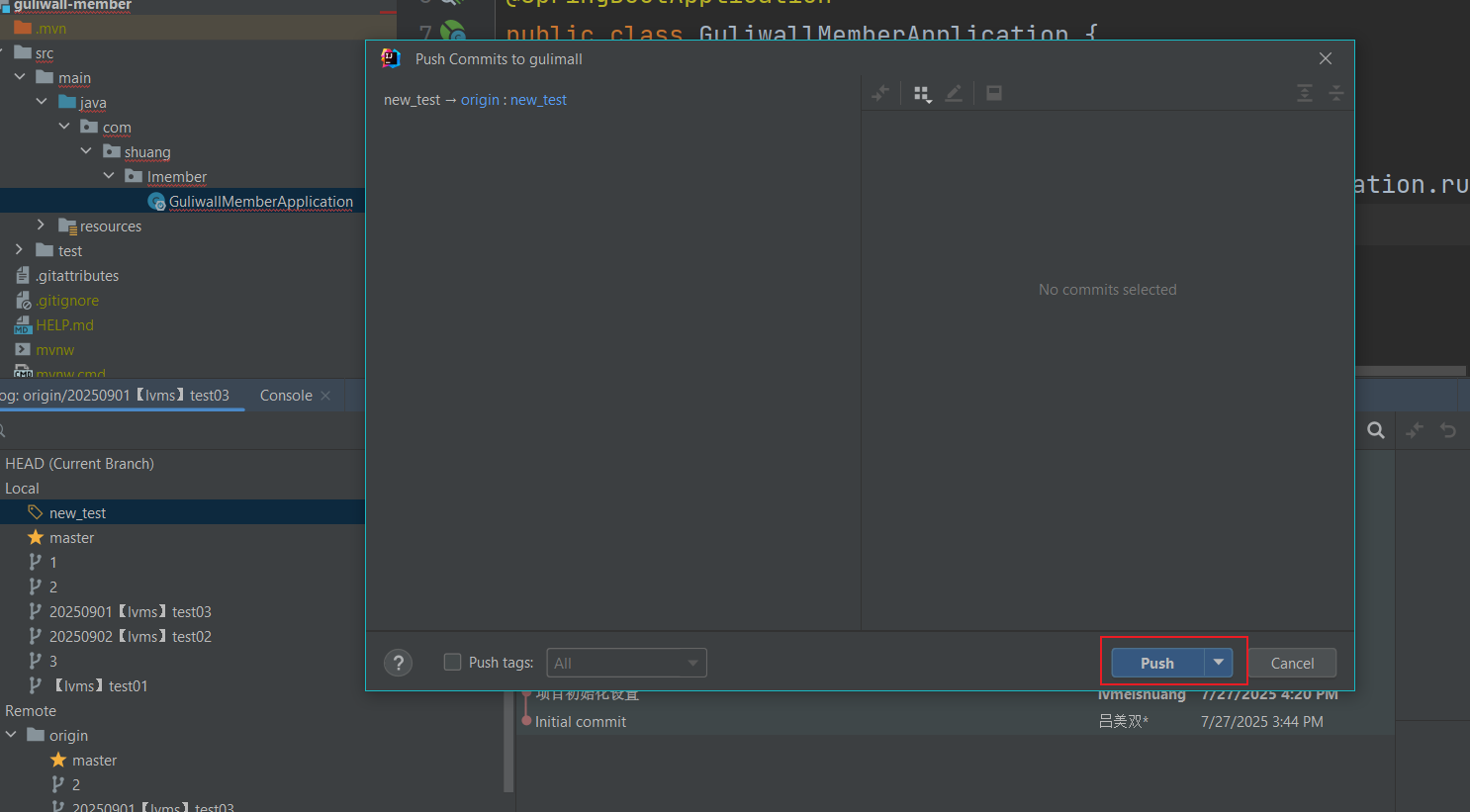Click the edit pencil icon in dialog toolbar

(x=954, y=93)
